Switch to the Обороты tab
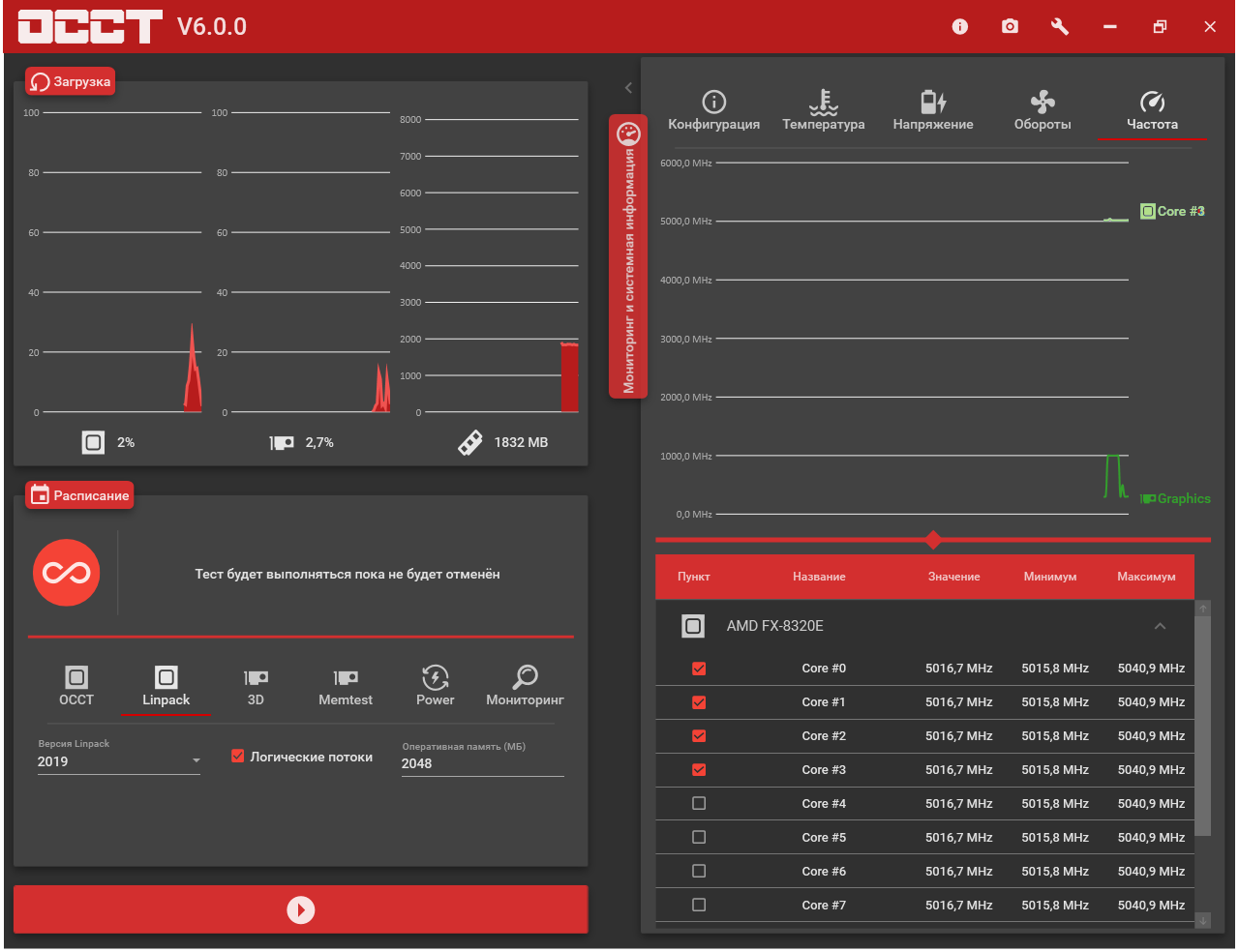Screen dimensions: 1239x952 [1043, 110]
